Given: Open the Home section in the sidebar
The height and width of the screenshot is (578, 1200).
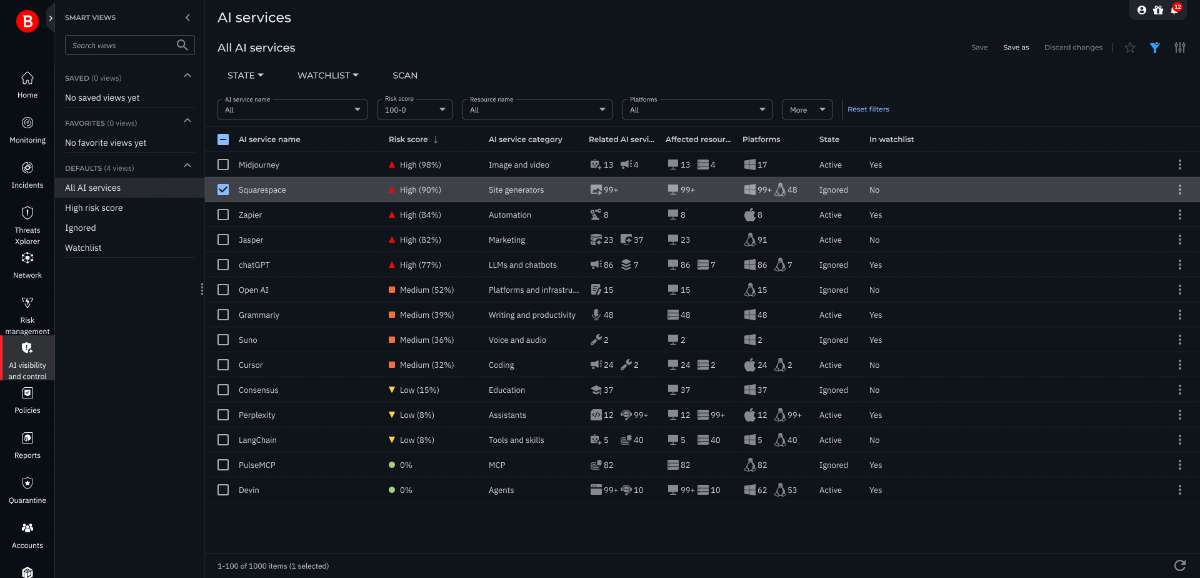Looking at the screenshot, I should pyautogui.click(x=27, y=84).
